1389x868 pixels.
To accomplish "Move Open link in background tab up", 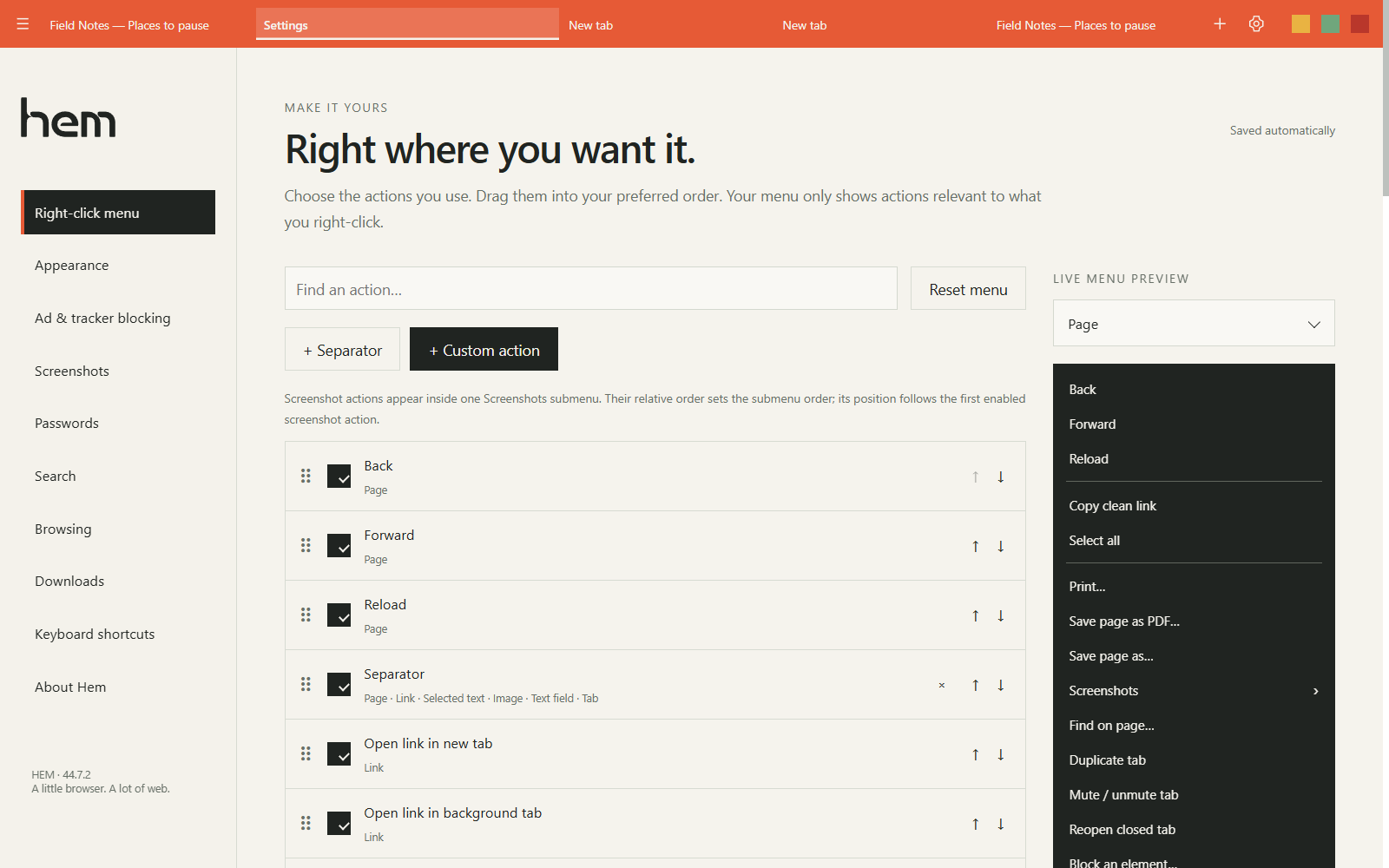I will point(976,824).
